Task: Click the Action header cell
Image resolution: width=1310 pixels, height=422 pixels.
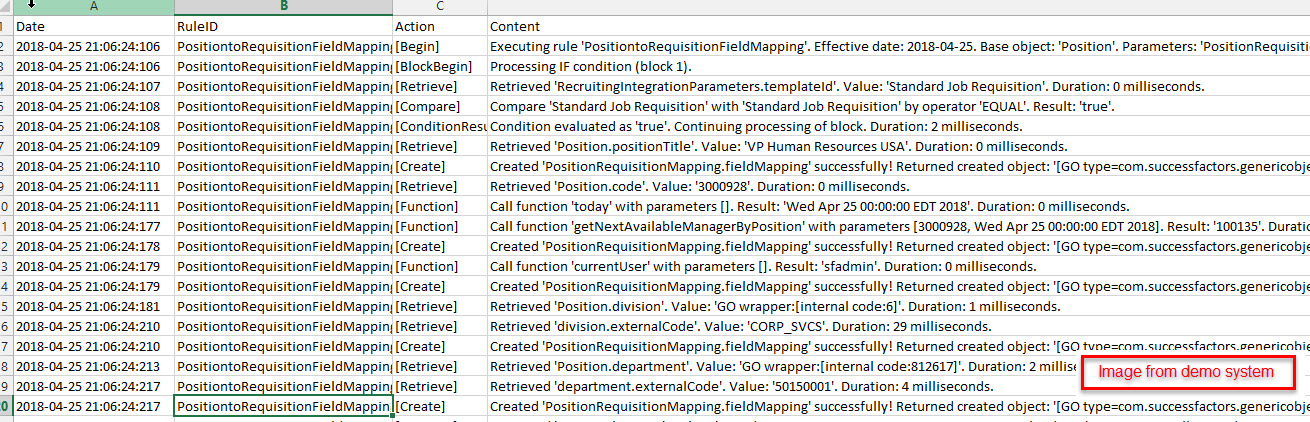Action: [440, 27]
